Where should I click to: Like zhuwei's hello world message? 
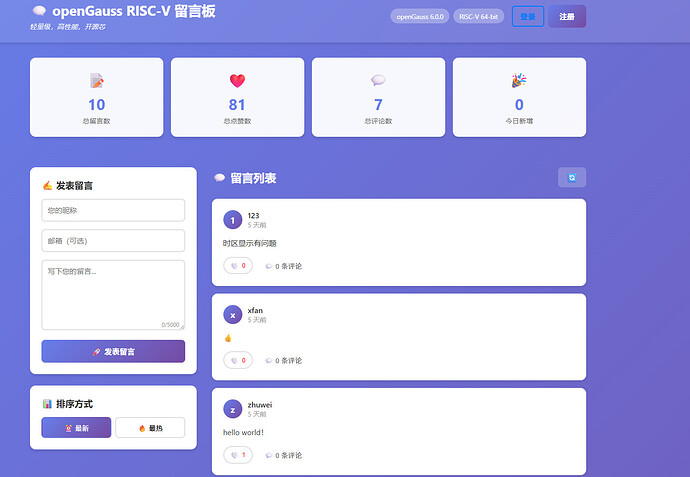click(237, 455)
